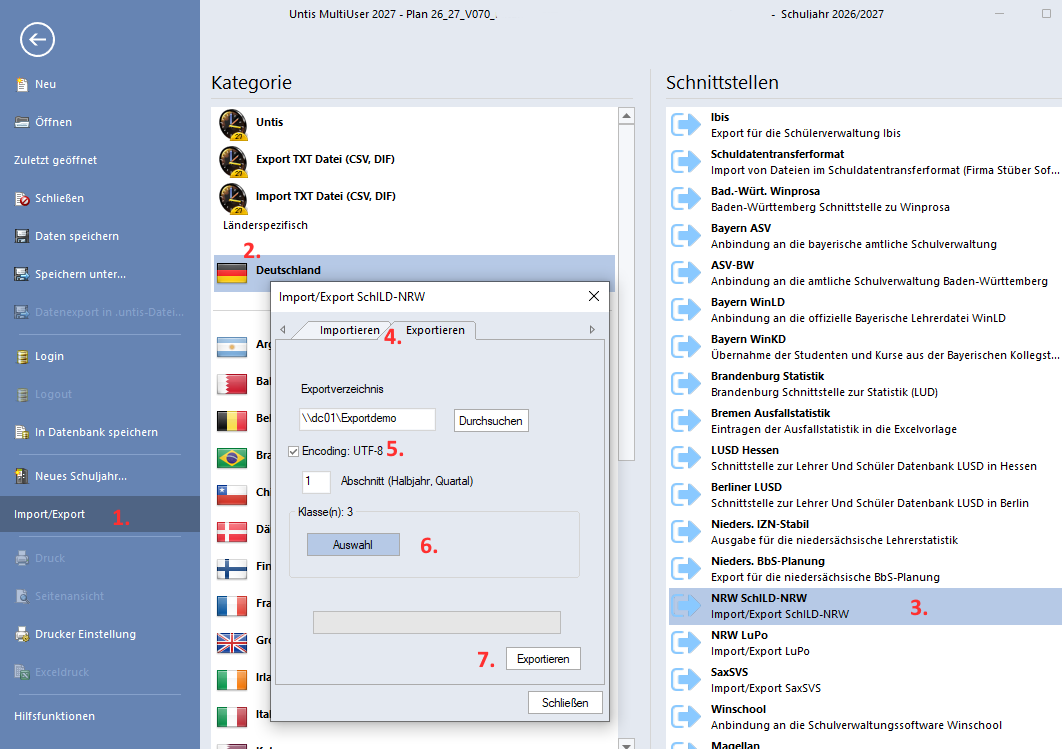Switch to the Exportieren tab

pyautogui.click(x=435, y=330)
